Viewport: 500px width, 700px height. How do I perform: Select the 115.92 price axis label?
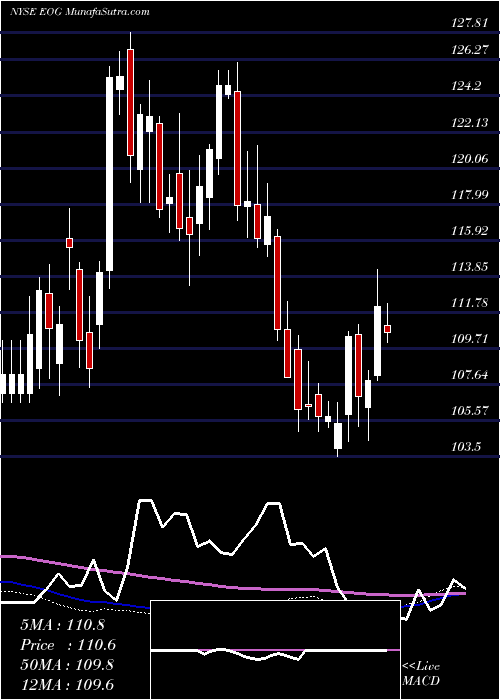pos(469,230)
